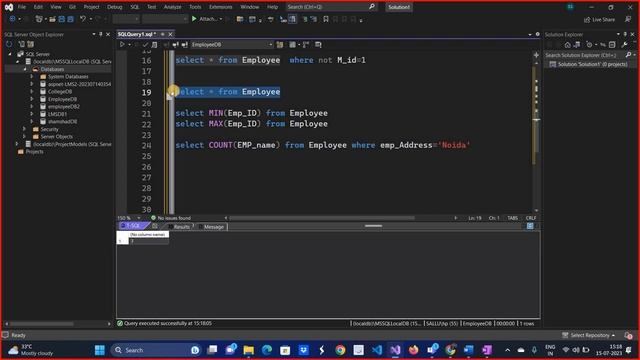
Task: Toggle auto-hide pin on SQL Server Object Explorer
Action: coord(101,34)
